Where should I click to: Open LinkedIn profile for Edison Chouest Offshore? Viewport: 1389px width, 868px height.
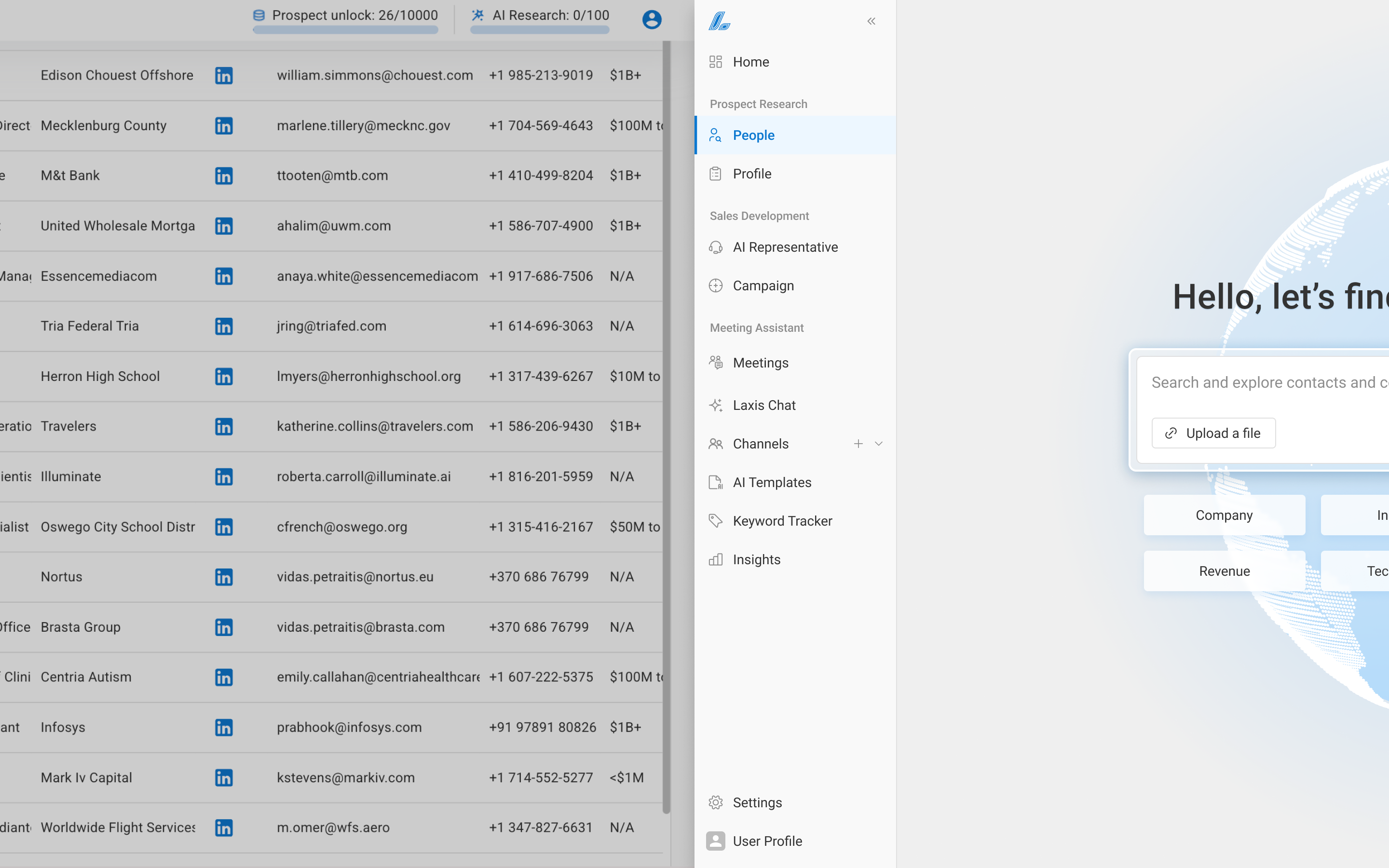click(x=224, y=76)
